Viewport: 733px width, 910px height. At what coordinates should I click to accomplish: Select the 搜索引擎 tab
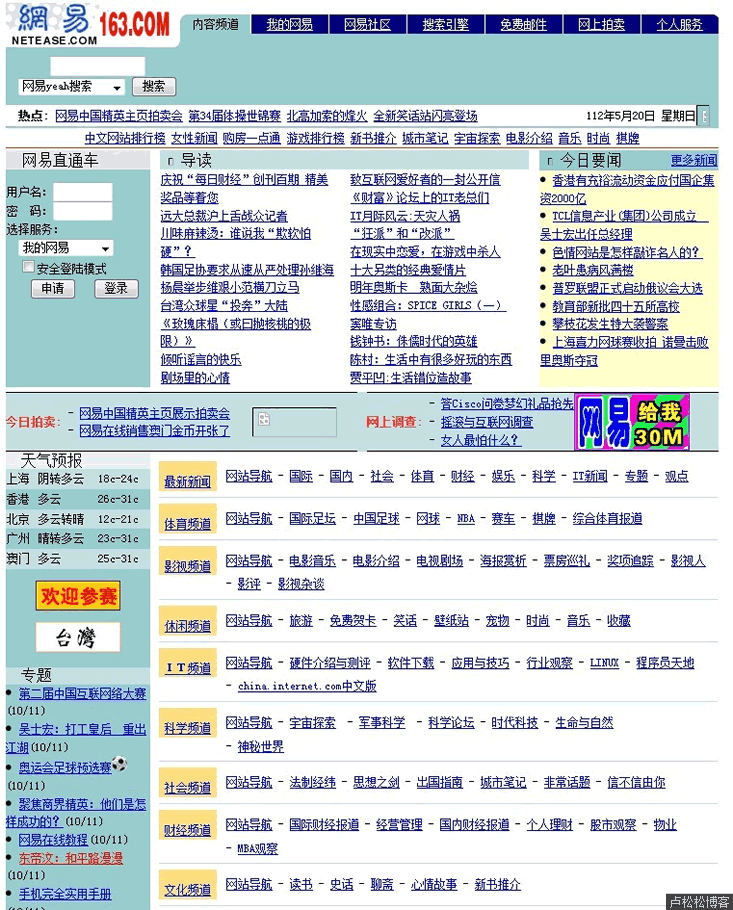[x=445, y=25]
